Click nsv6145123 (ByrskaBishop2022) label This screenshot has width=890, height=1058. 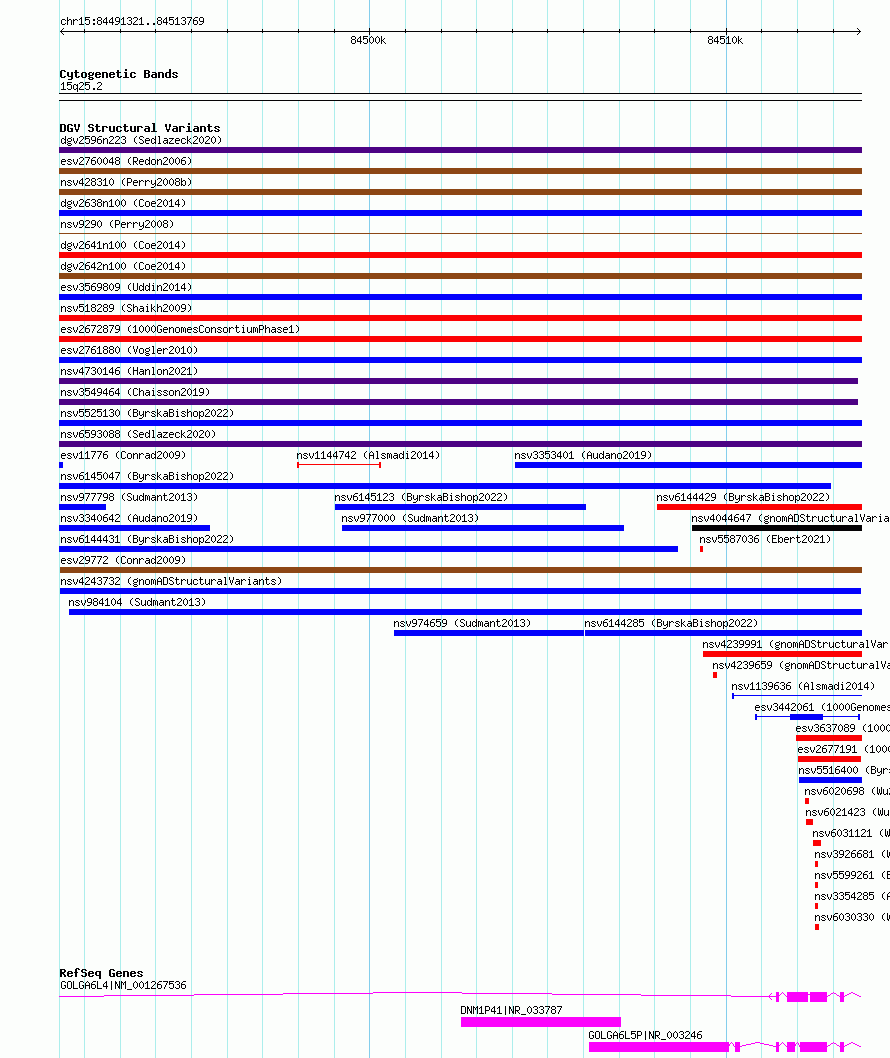(421, 497)
